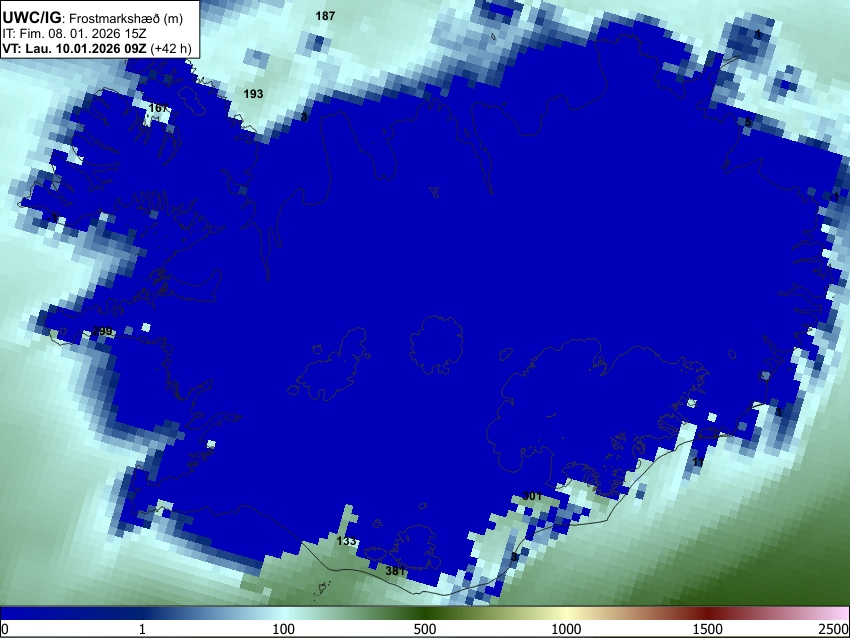
Task: Click the UWC/IG title text
Action: [31, 17]
